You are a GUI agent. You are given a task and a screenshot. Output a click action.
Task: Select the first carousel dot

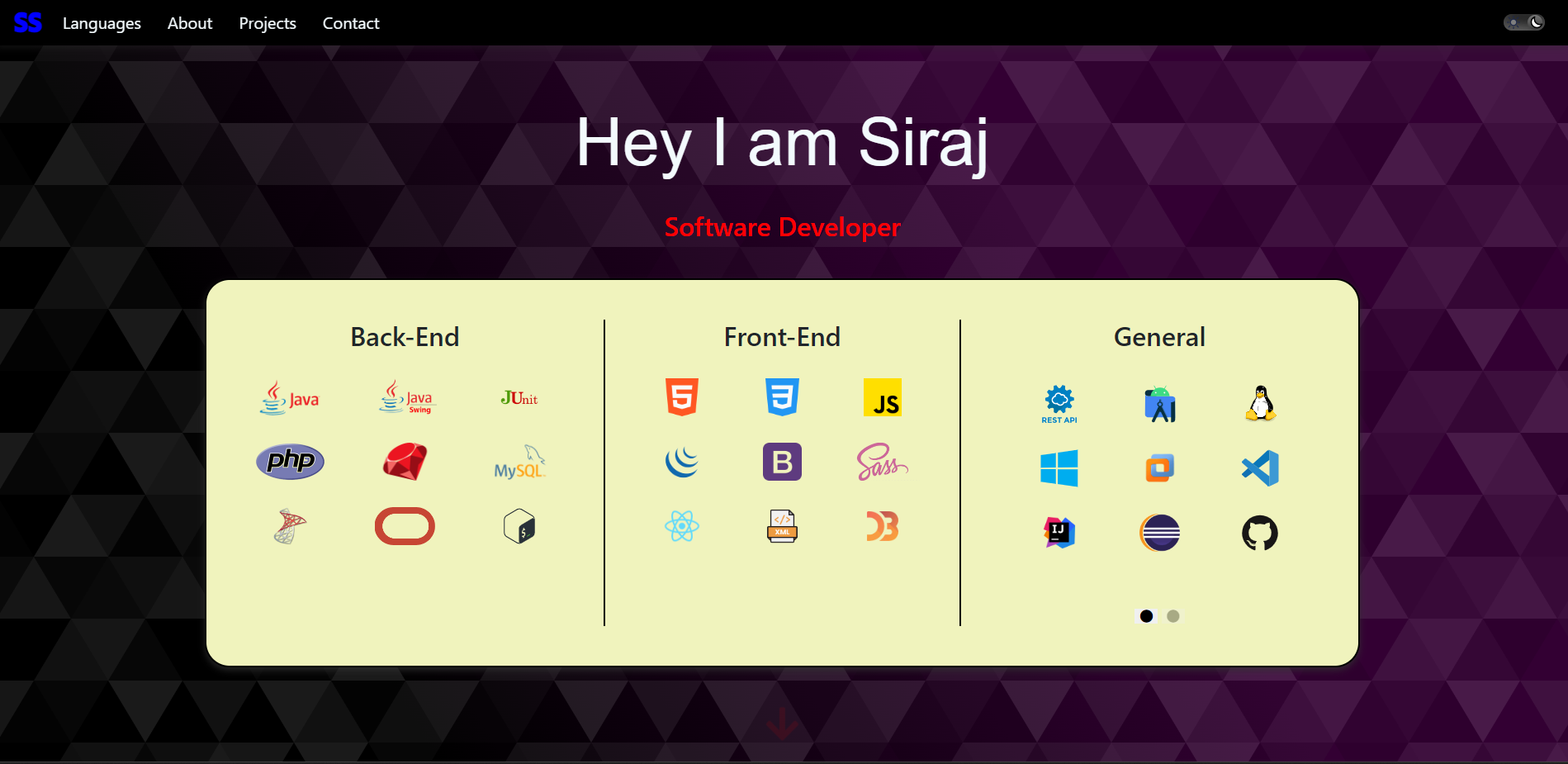click(x=1146, y=616)
